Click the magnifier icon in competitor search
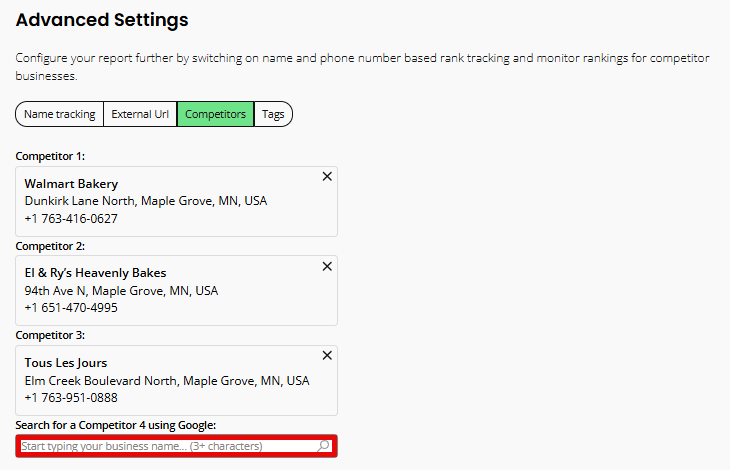This screenshot has width=730, height=470. 323,446
